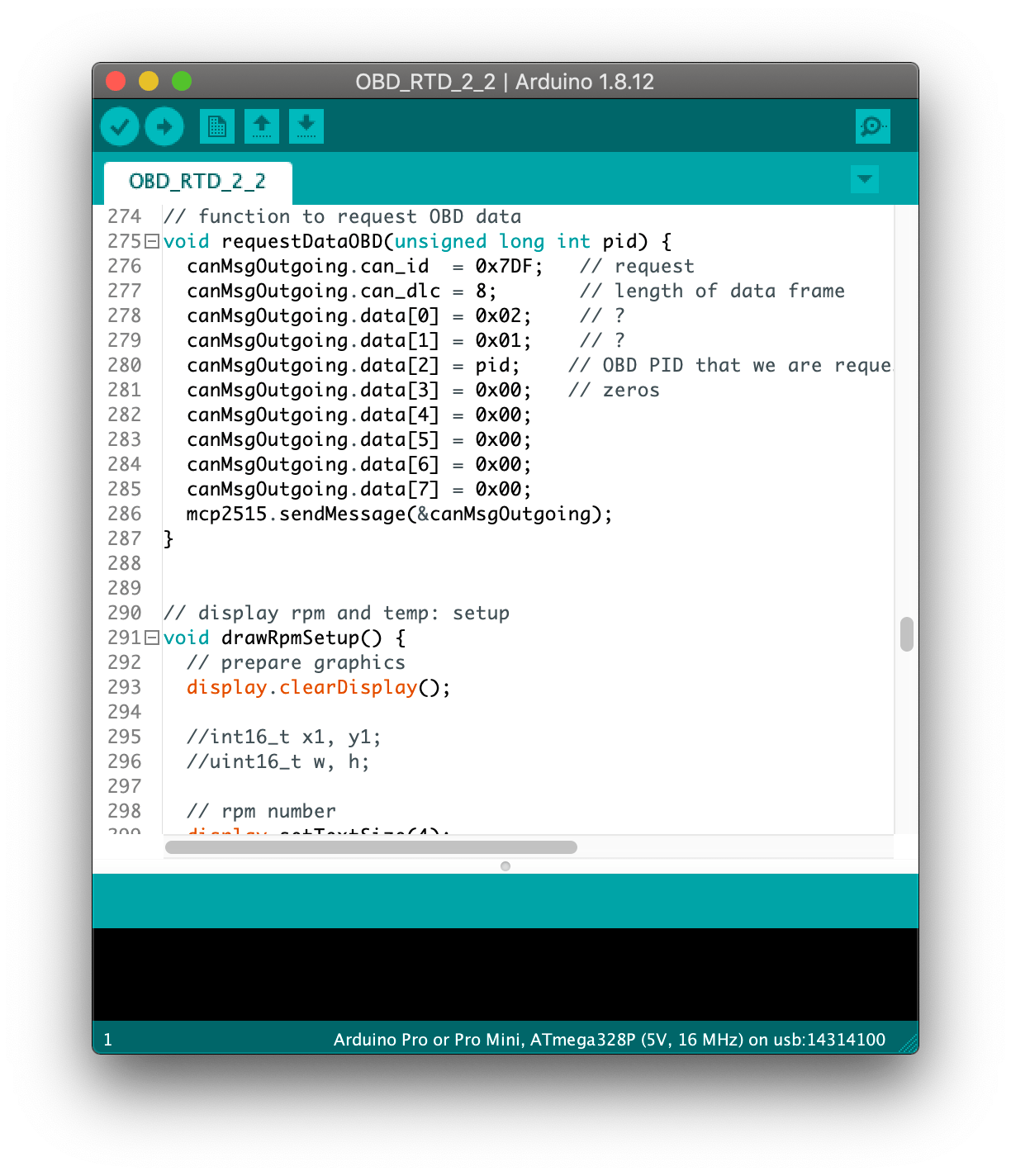This screenshot has height=1176, width=1011.
Task: Click the green fullscreen window button
Action: point(182,81)
